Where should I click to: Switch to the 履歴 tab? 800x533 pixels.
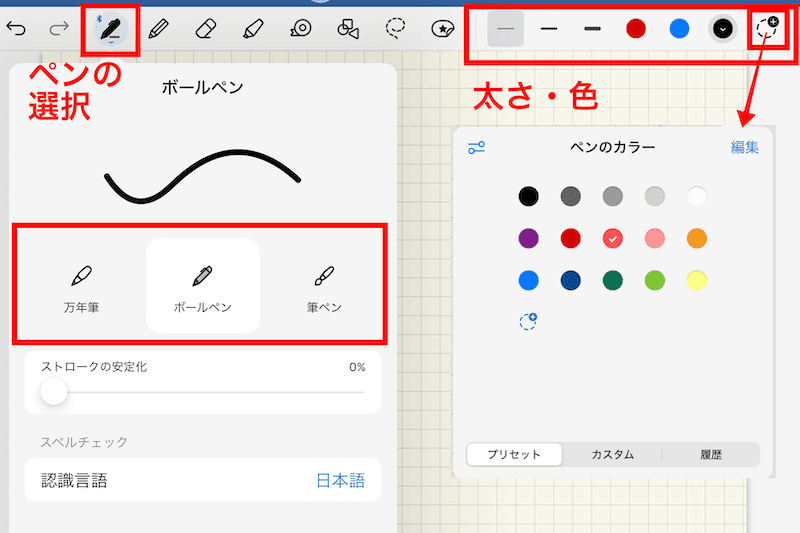tap(711, 454)
